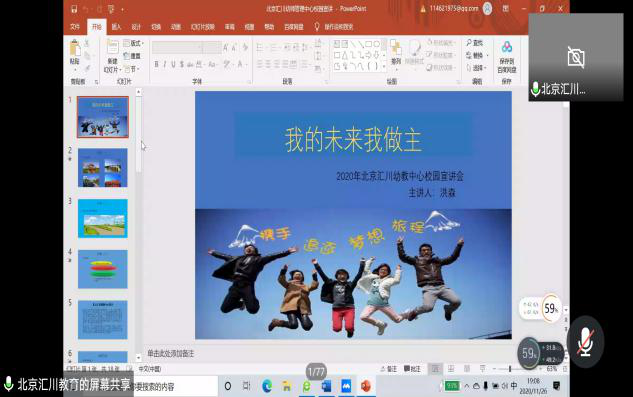Open the Insert (插入) ribbon tab
This screenshot has height=397, width=633.
tap(116, 27)
